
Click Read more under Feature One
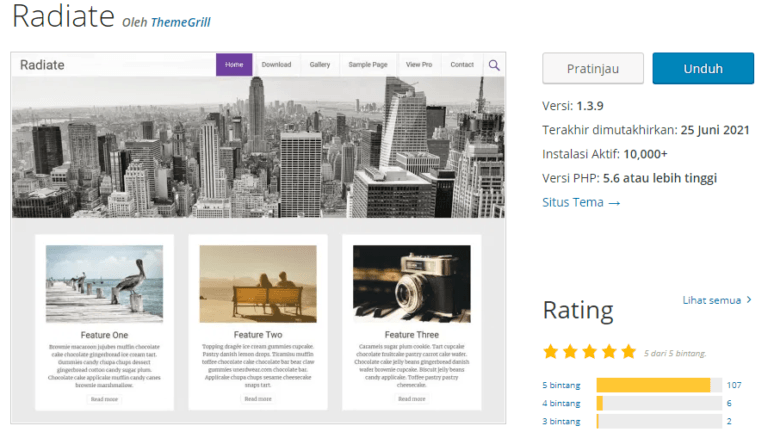104,399
